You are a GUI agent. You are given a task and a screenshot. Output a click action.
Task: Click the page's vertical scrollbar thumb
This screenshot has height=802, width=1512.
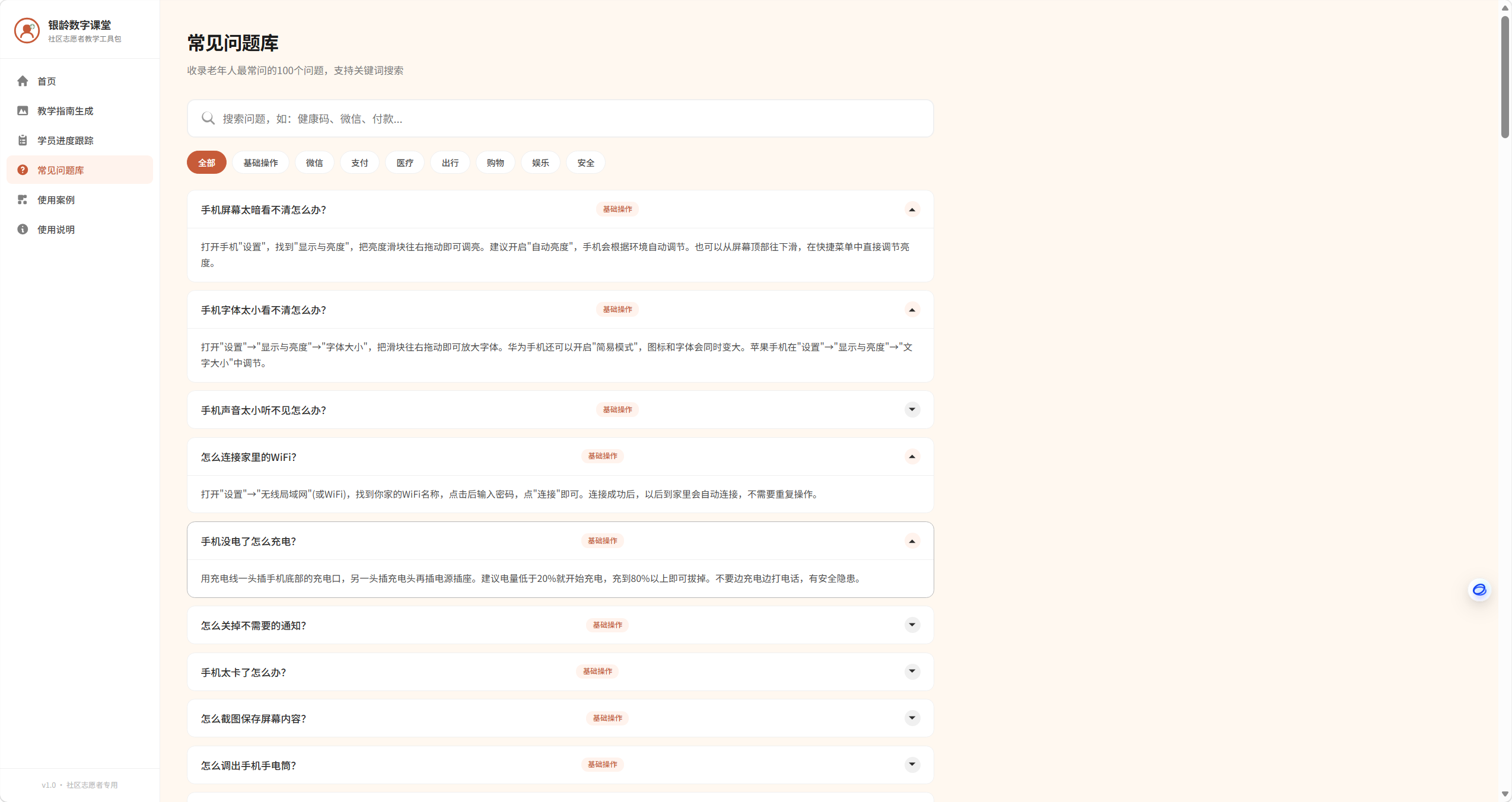click(1505, 77)
